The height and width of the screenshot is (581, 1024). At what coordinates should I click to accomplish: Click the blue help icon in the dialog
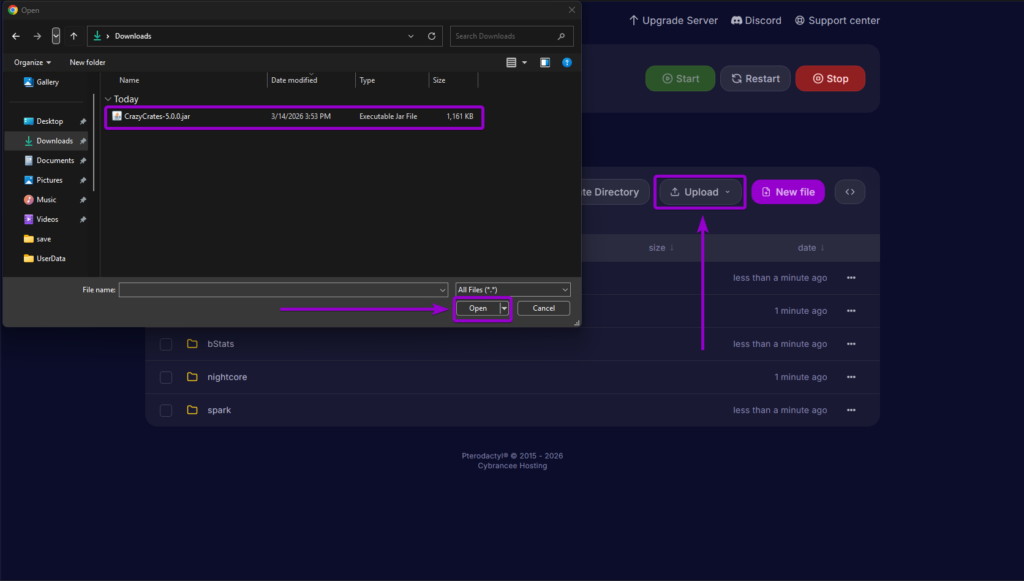click(567, 61)
